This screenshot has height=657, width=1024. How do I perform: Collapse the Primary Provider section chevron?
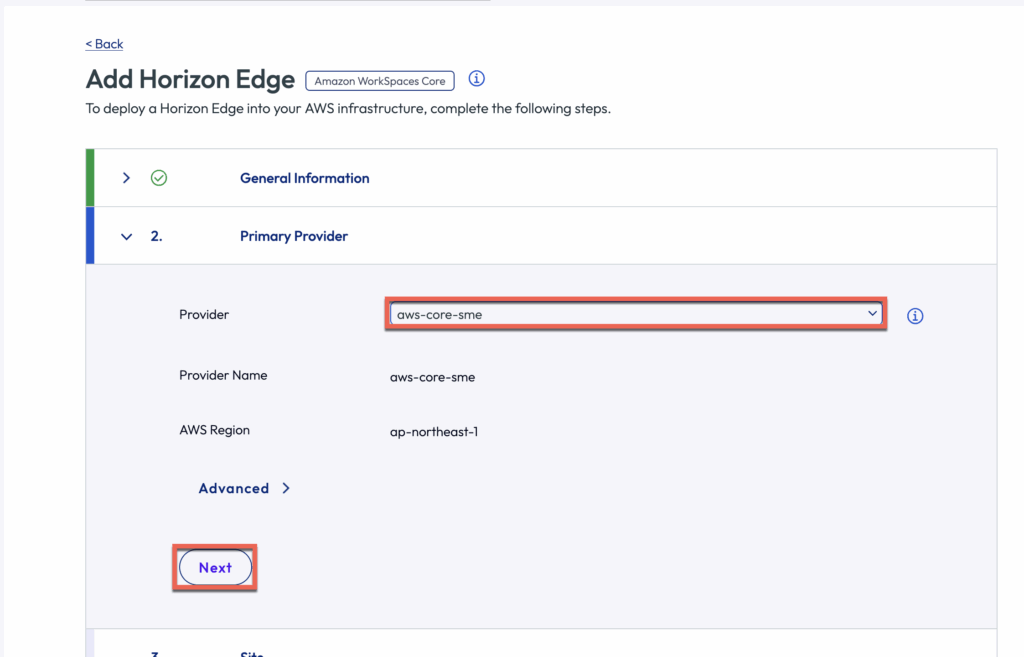pos(126,237)
